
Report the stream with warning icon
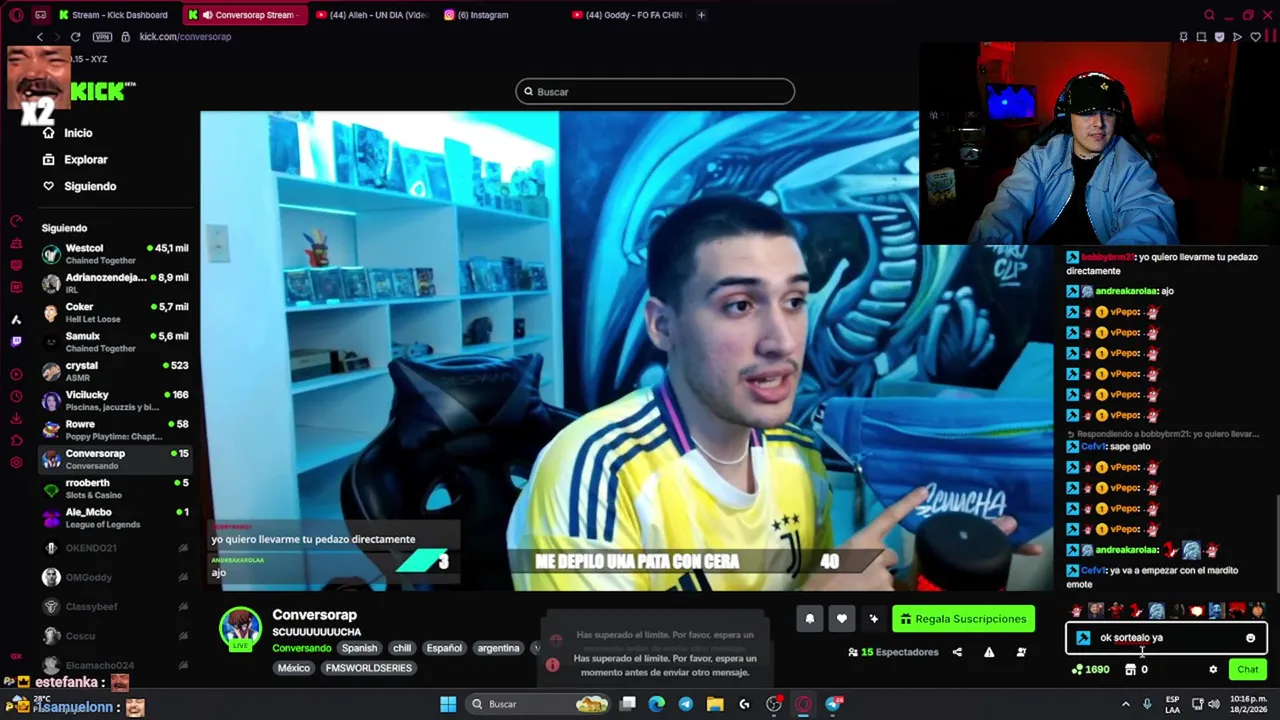pyautogui.click(x=989, y=652)
